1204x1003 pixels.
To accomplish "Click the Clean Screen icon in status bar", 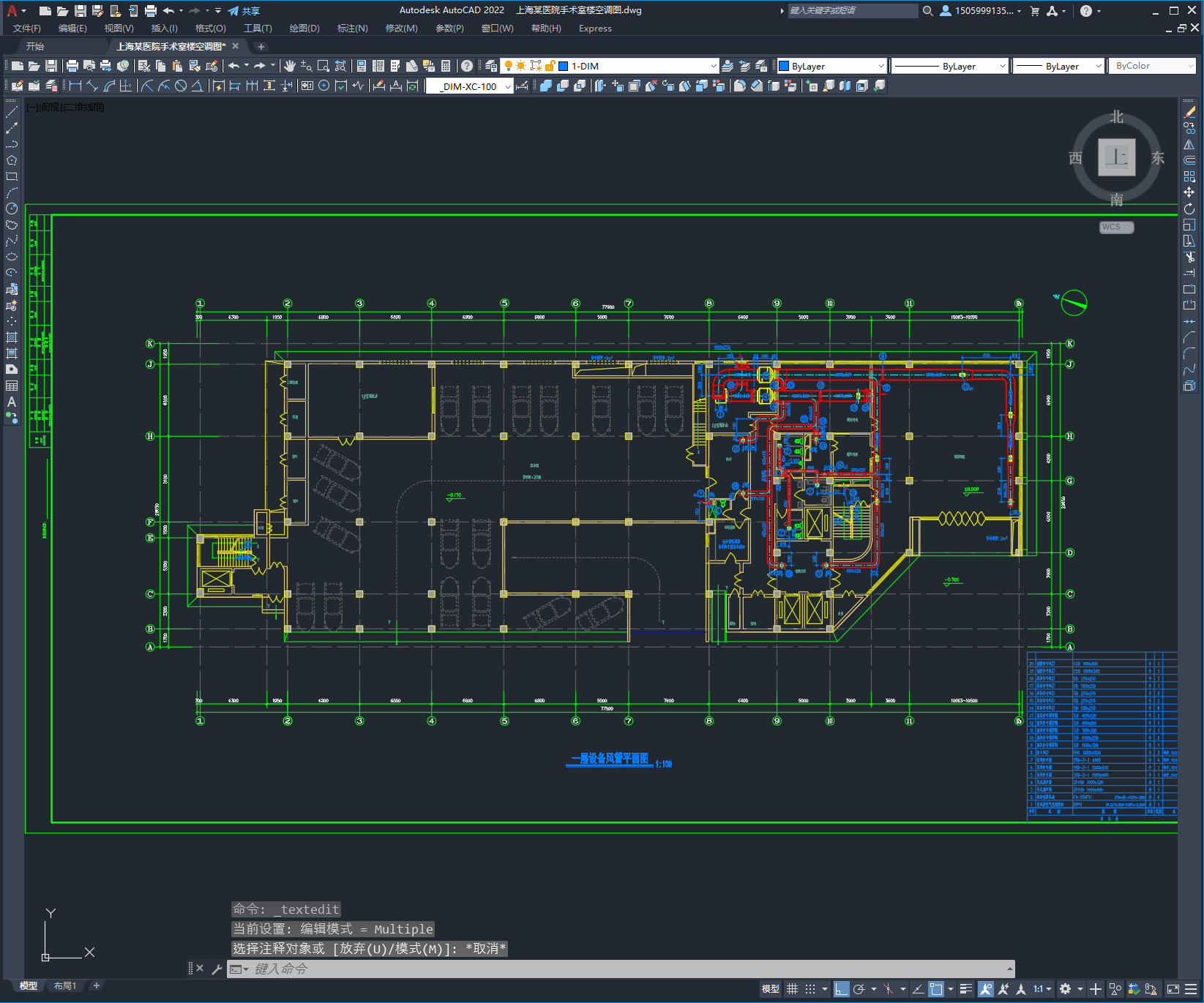I will (x=1173, y=989).
